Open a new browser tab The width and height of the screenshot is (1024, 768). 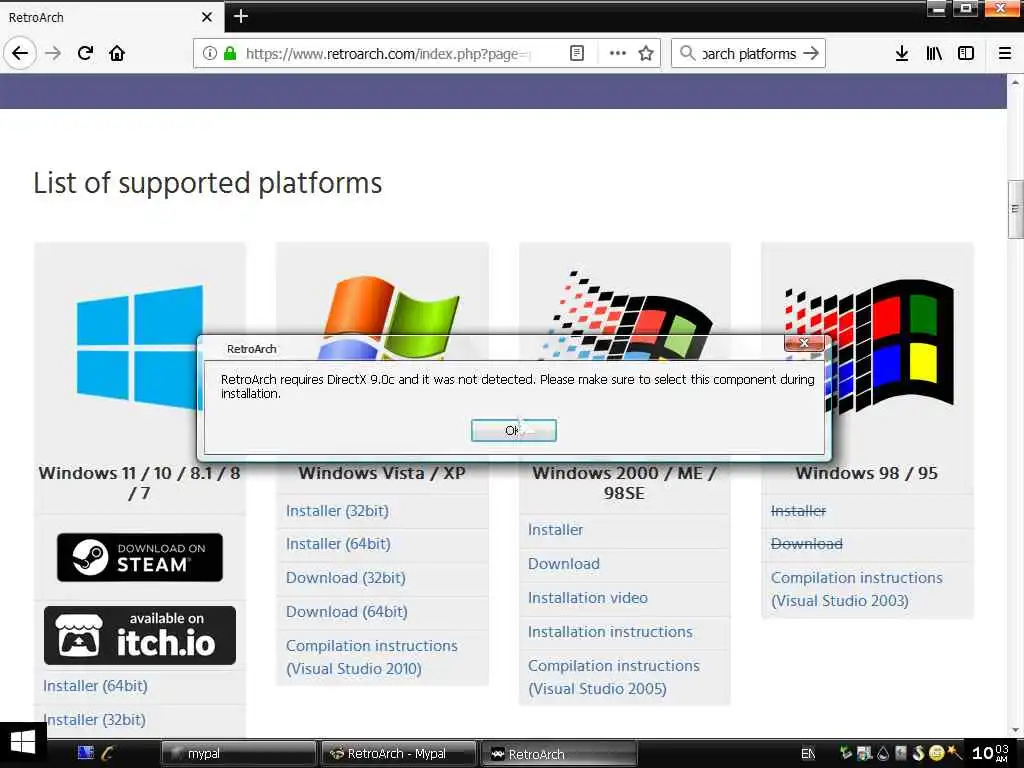240,16
